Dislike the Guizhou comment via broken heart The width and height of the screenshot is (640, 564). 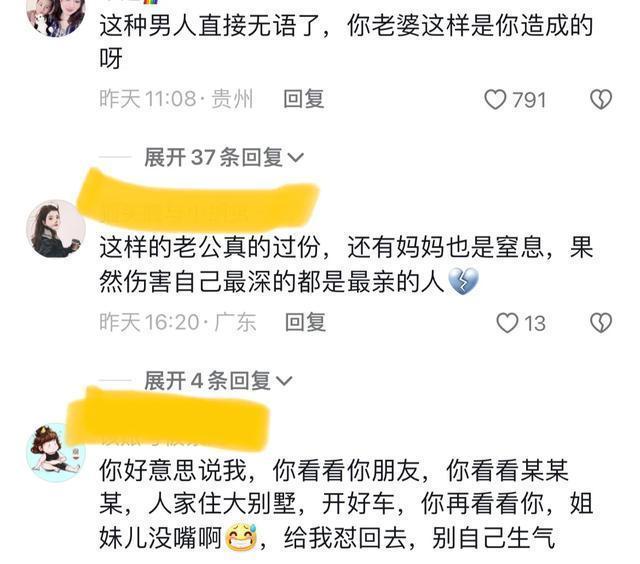tap(601, 100)
